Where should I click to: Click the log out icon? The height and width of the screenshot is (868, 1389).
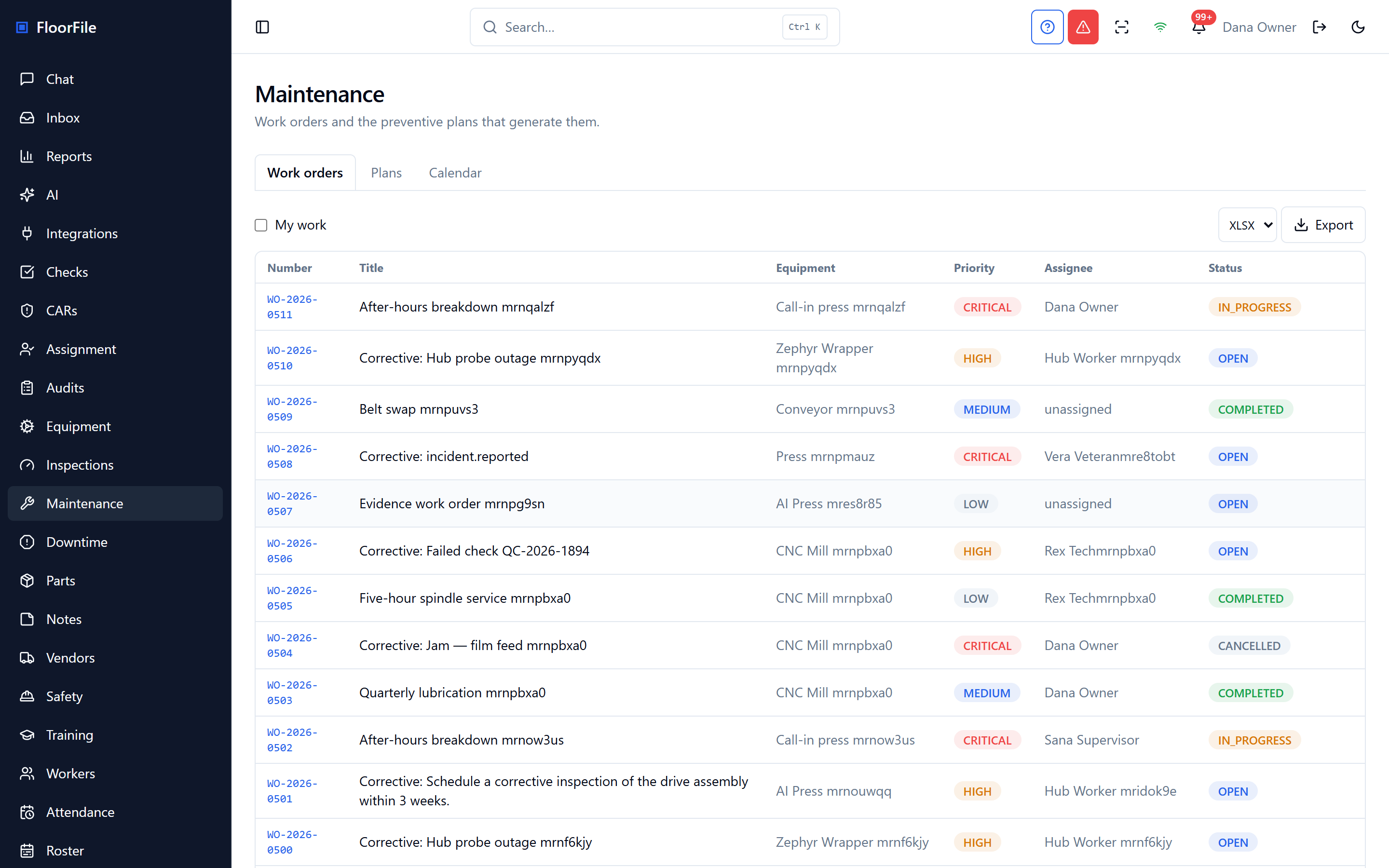(1320, 27)
